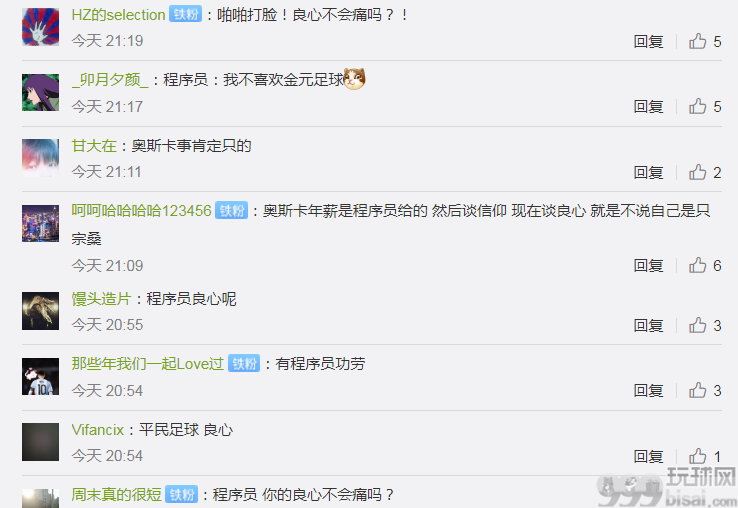The image size is (738, 508).
Task: Thumbs-up the 呵呵哈哈哈哈123456 comment
Action: tap(698, 266)
